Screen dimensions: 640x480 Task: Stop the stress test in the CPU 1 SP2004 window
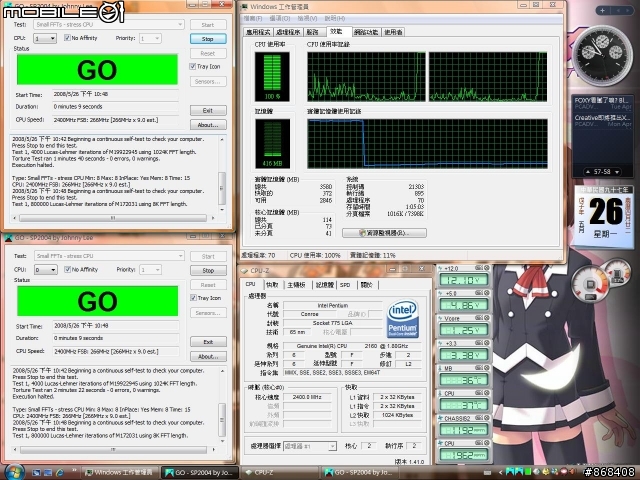click(208, 39)
